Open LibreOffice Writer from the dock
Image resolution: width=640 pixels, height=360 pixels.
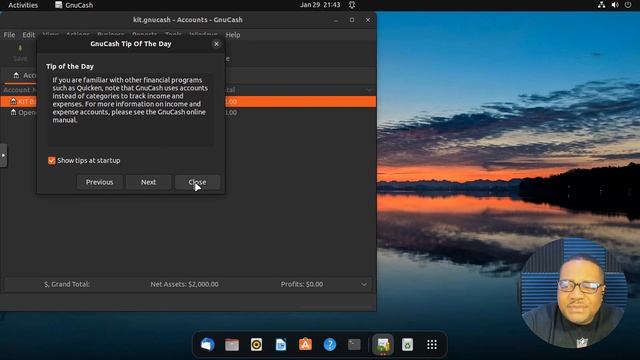pyautogui.click(x=281, y=344)
